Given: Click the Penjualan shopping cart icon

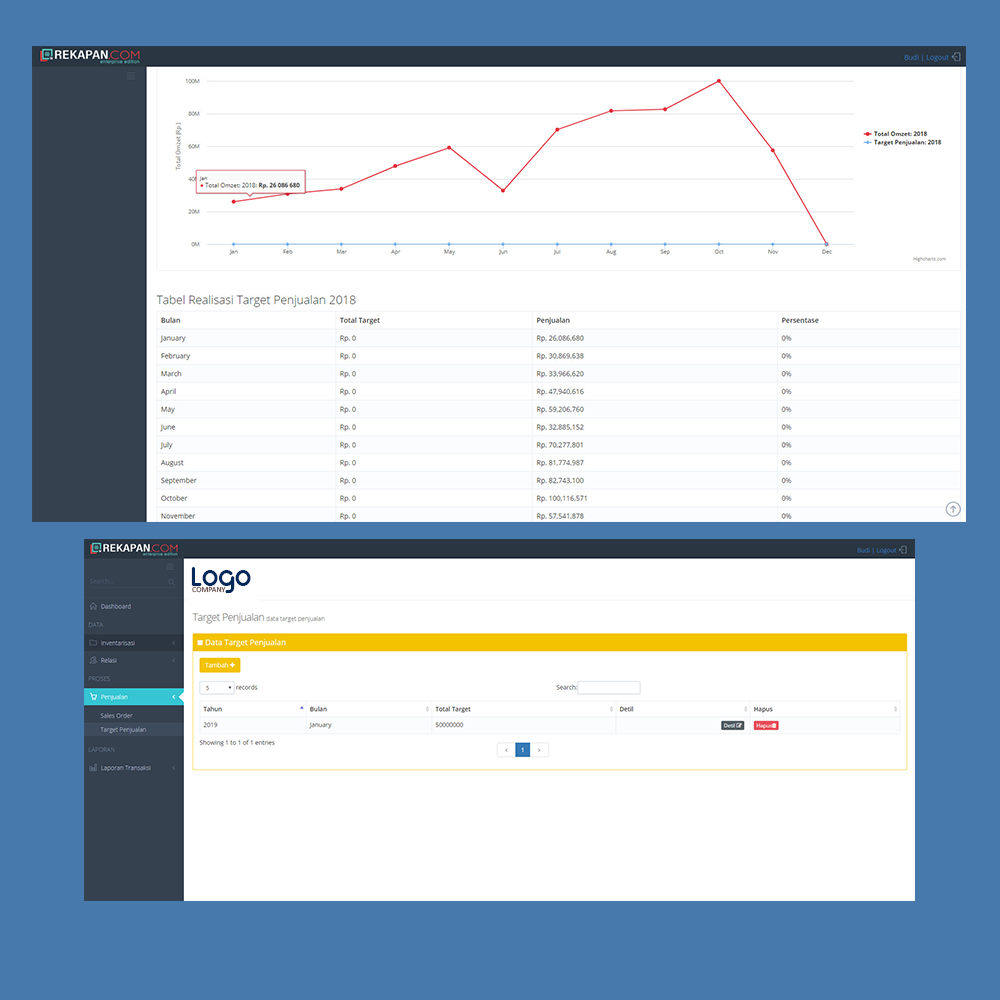Looking at the screenshot, I should pyautogui.click(x=93, y=697).
